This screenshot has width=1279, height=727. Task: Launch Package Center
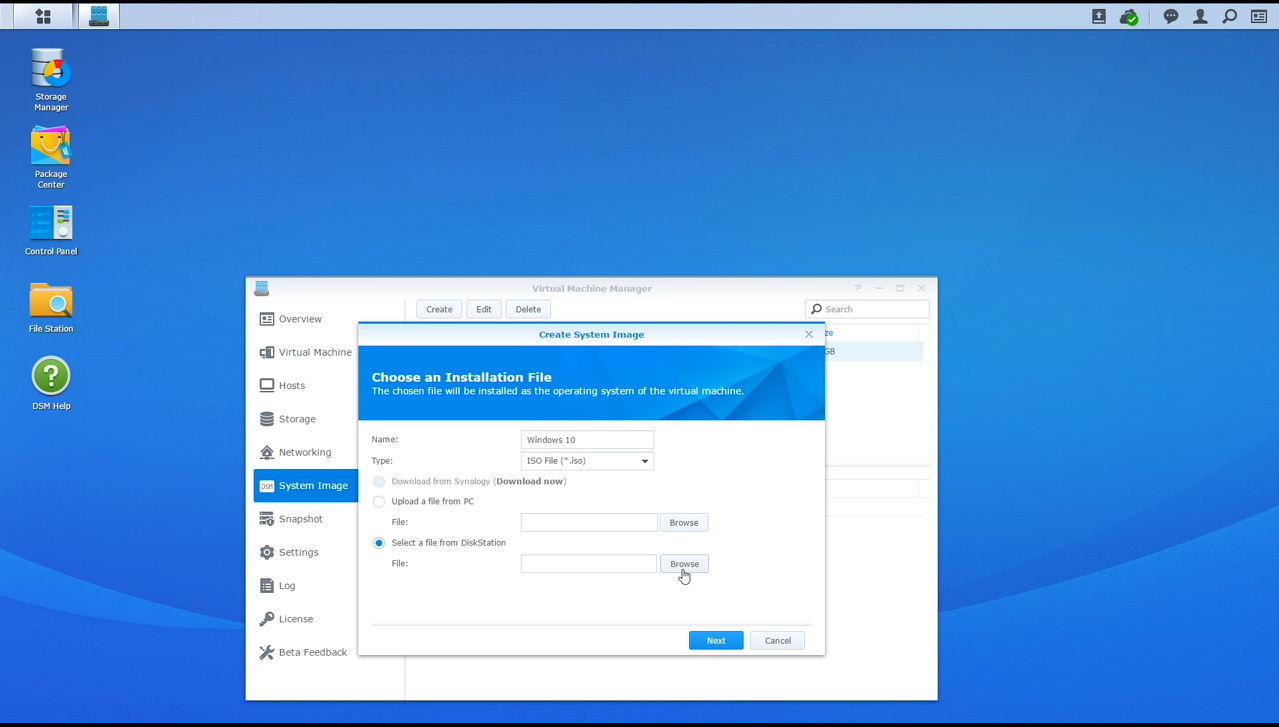point(50,148)
